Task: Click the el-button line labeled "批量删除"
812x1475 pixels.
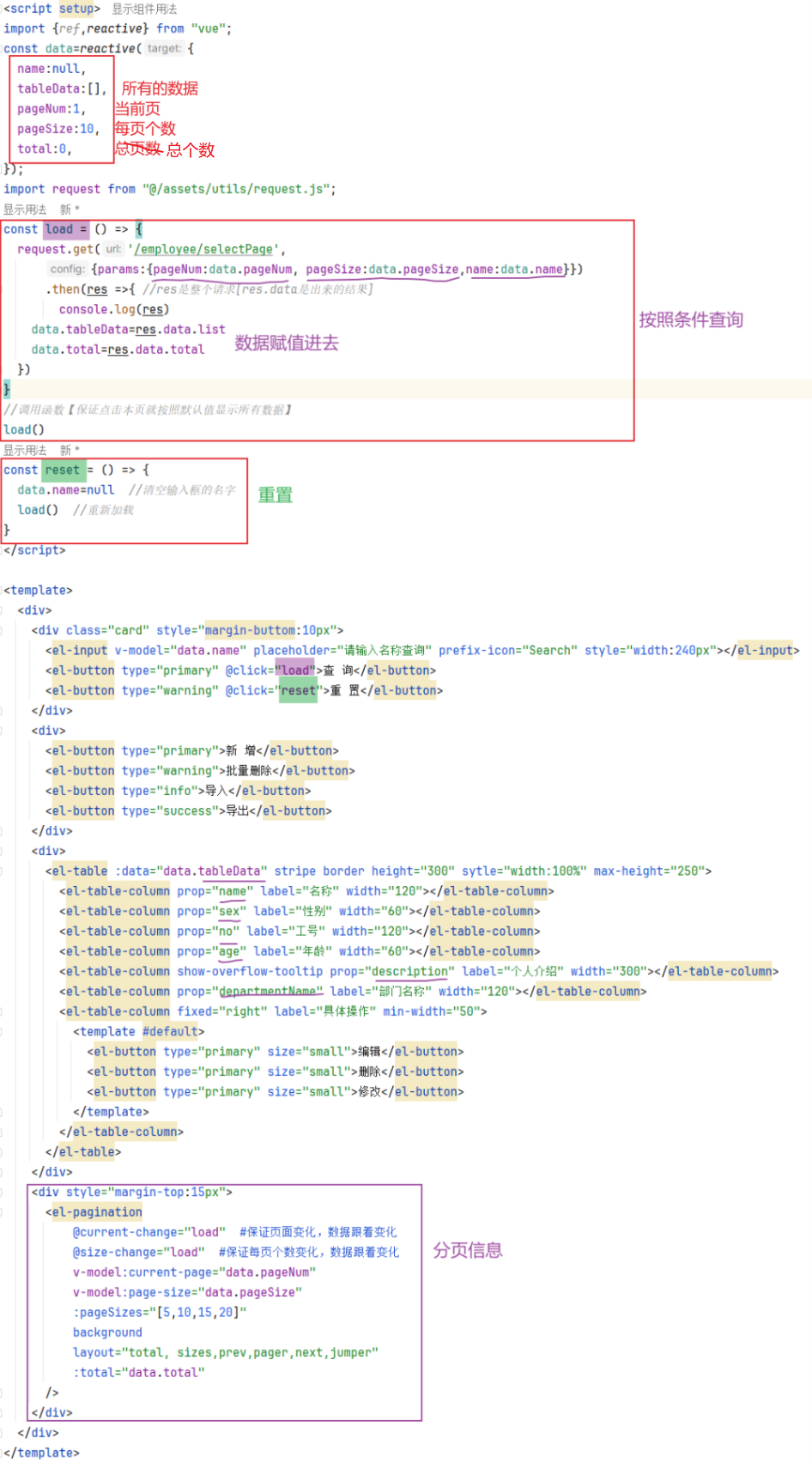Action: [x=200, y=771]
